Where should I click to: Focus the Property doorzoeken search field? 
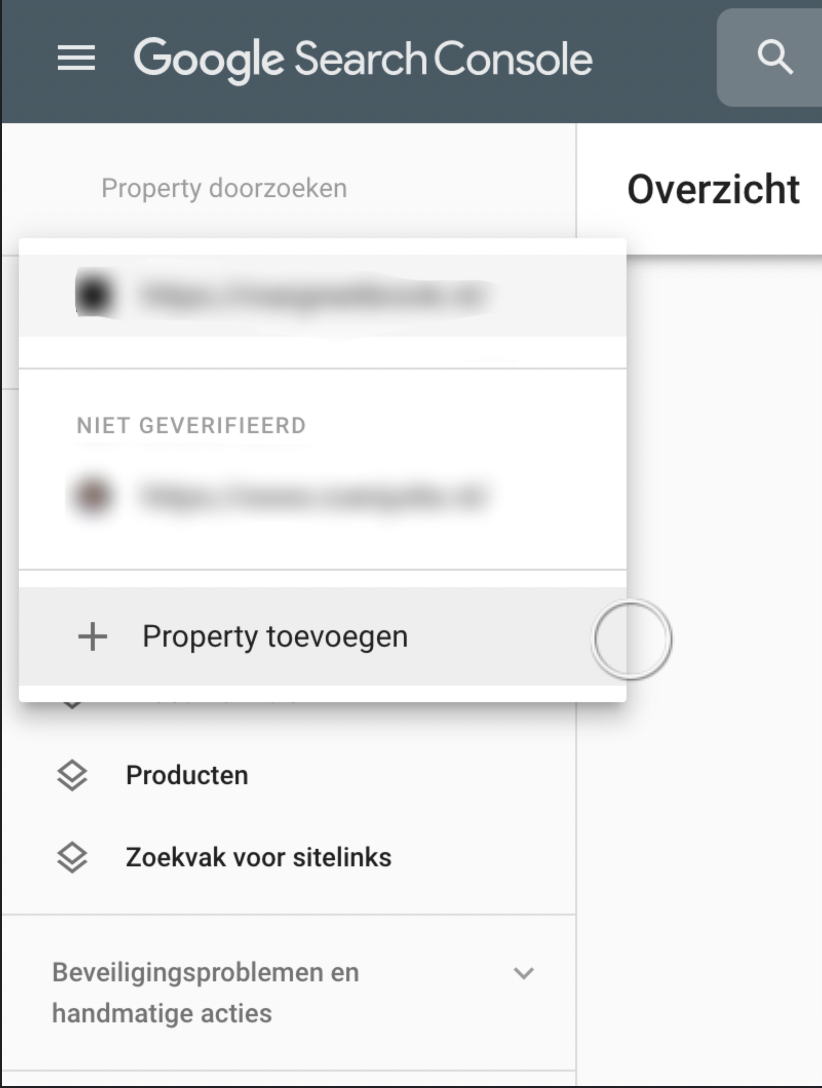pyautogui.click(x=224, y=188)
